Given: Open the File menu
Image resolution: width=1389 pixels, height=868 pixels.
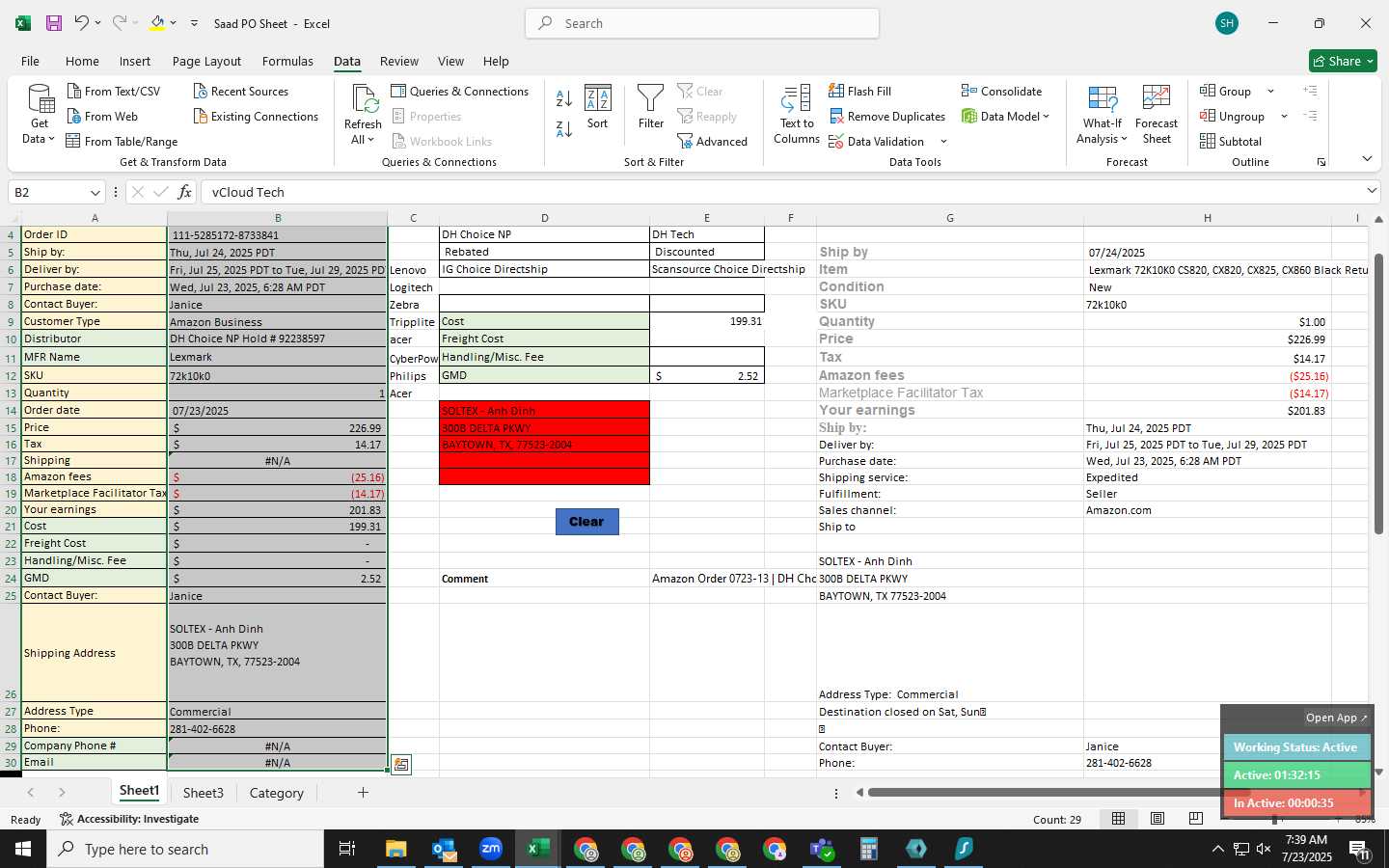Looking at the screenshot, I should [x=31, y=61].
